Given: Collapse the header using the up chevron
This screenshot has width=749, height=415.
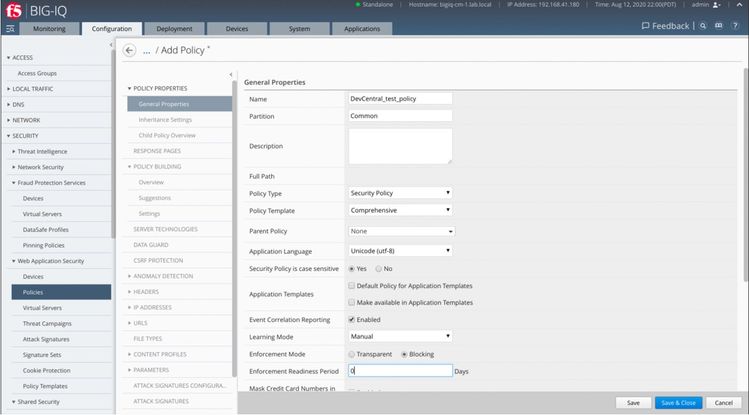Looking at the screenshot, I should click(x=738, y=5).
